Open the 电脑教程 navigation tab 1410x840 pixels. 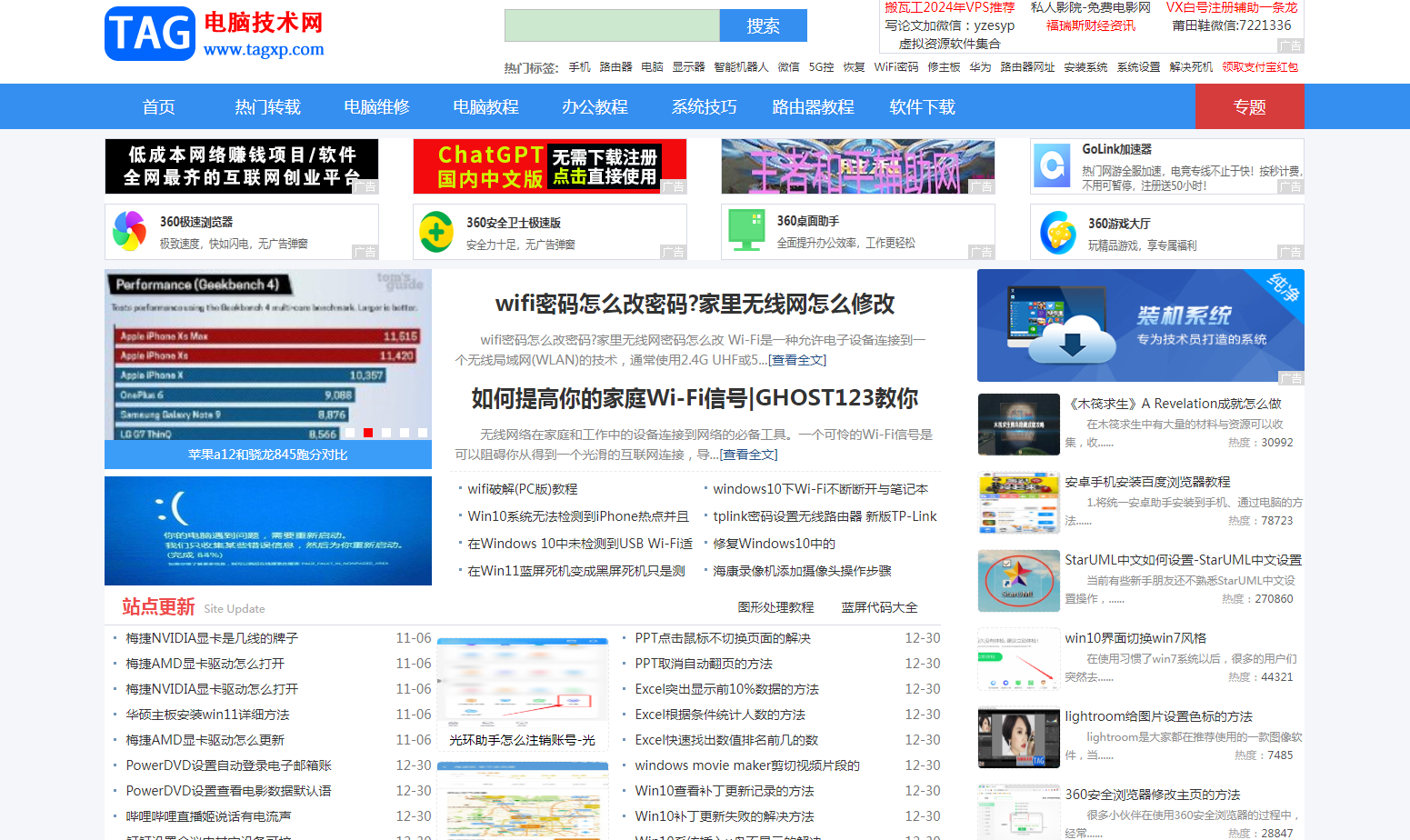tap(486, 106)
